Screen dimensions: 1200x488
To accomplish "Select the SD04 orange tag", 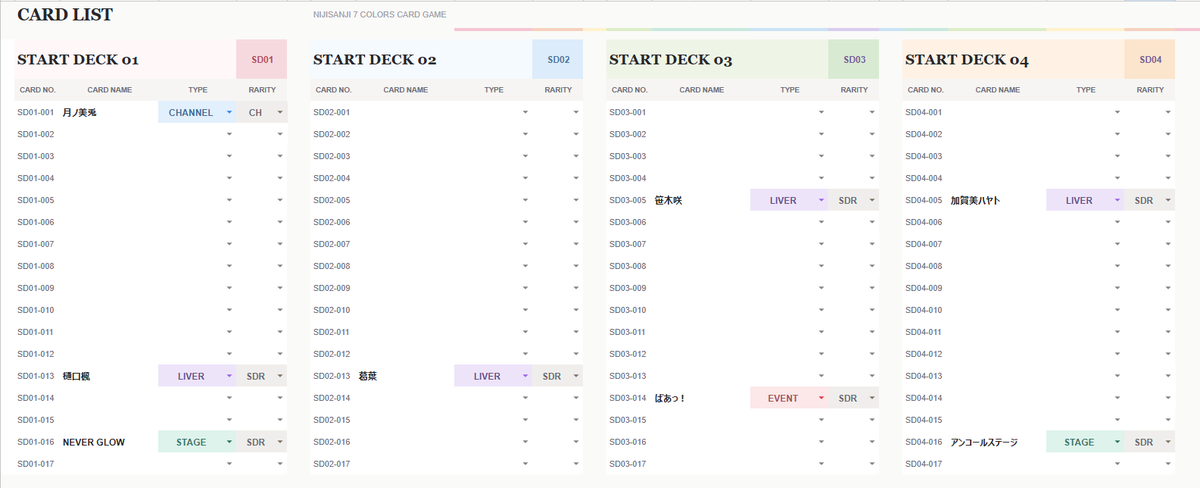I will tap(1150, 60).
